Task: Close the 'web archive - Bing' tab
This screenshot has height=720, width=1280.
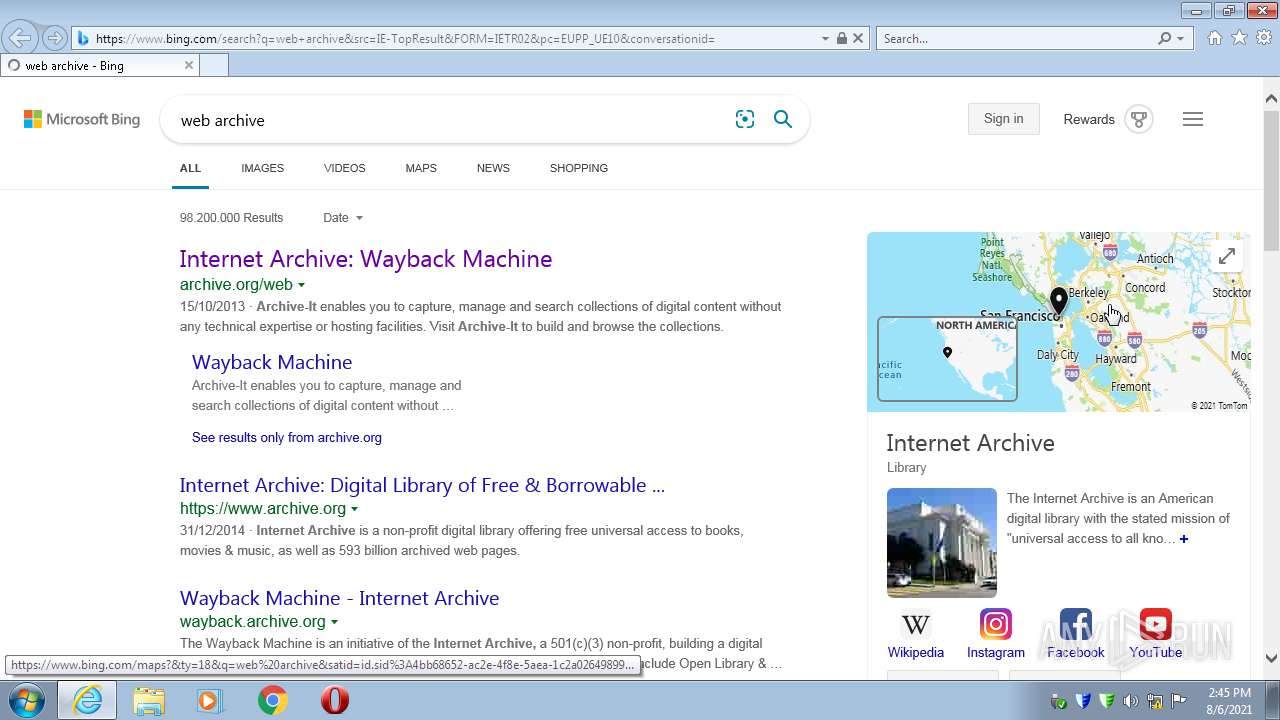Action: [188, 65]
